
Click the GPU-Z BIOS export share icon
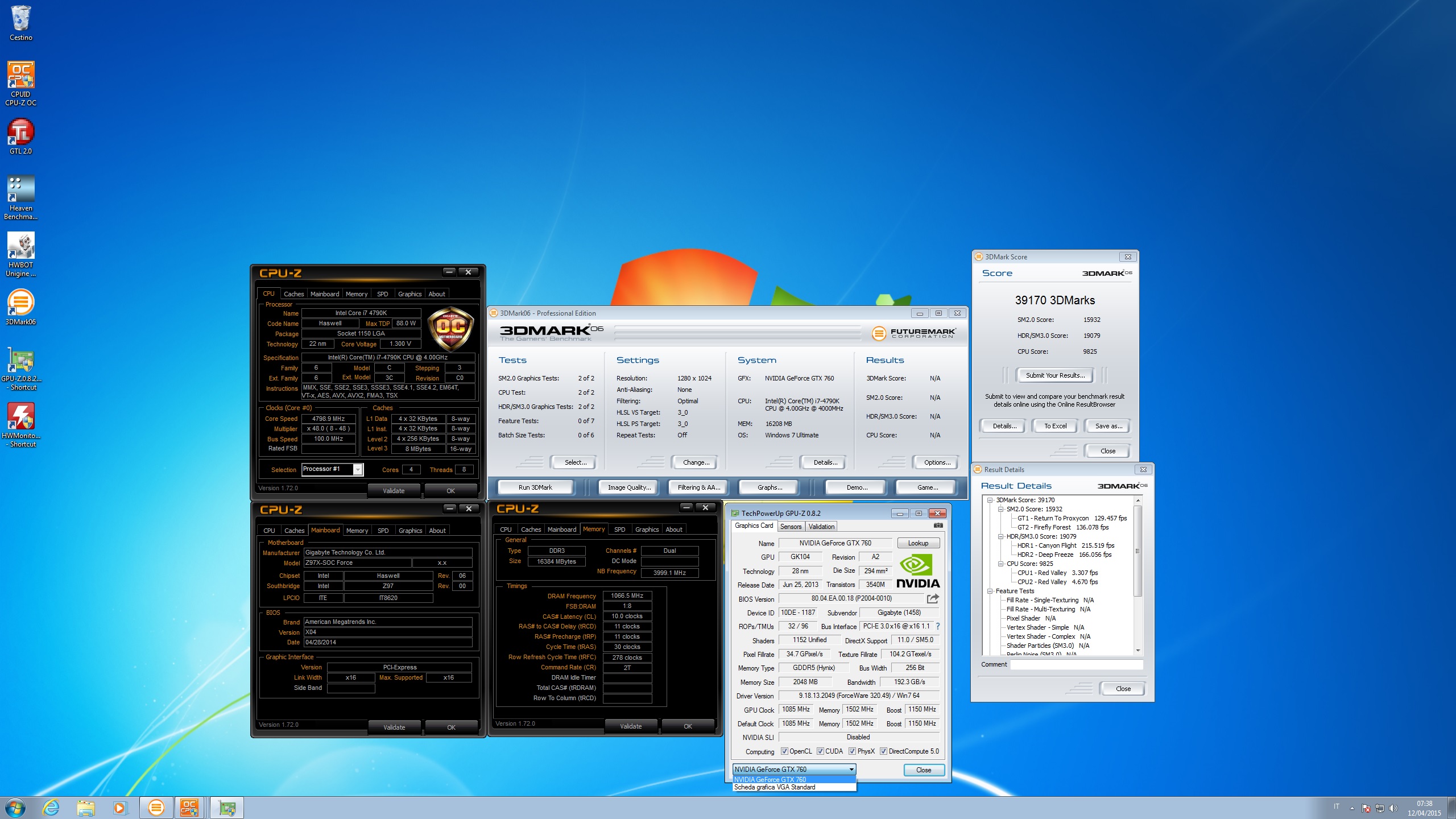tap(933, 598)
